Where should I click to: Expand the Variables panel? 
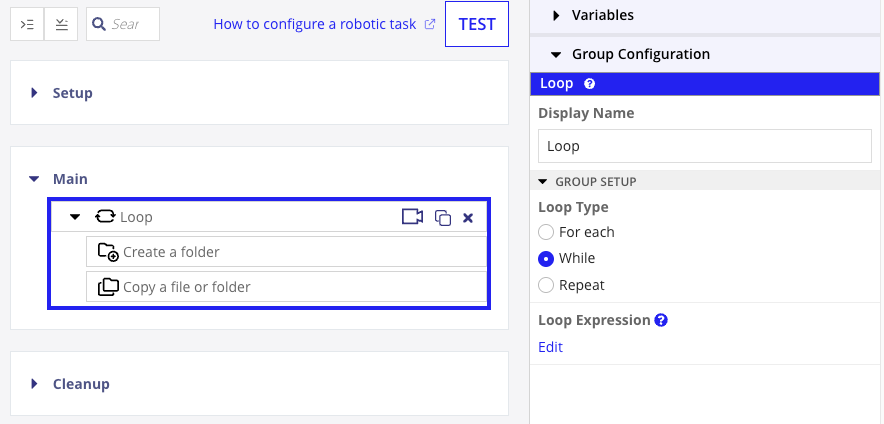click(556, 15)
